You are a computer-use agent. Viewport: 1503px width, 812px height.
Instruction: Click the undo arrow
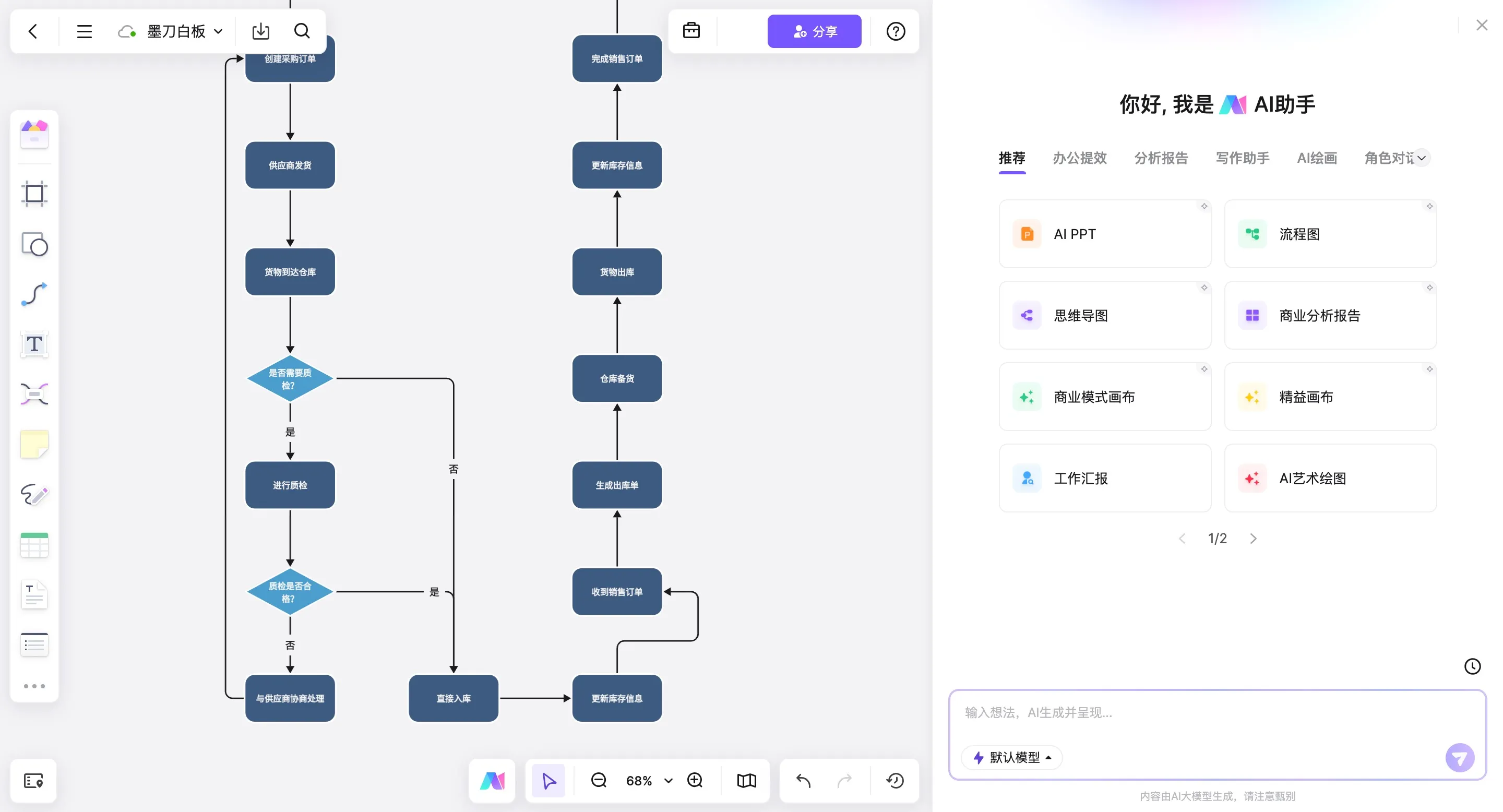(x=804, y=781)
